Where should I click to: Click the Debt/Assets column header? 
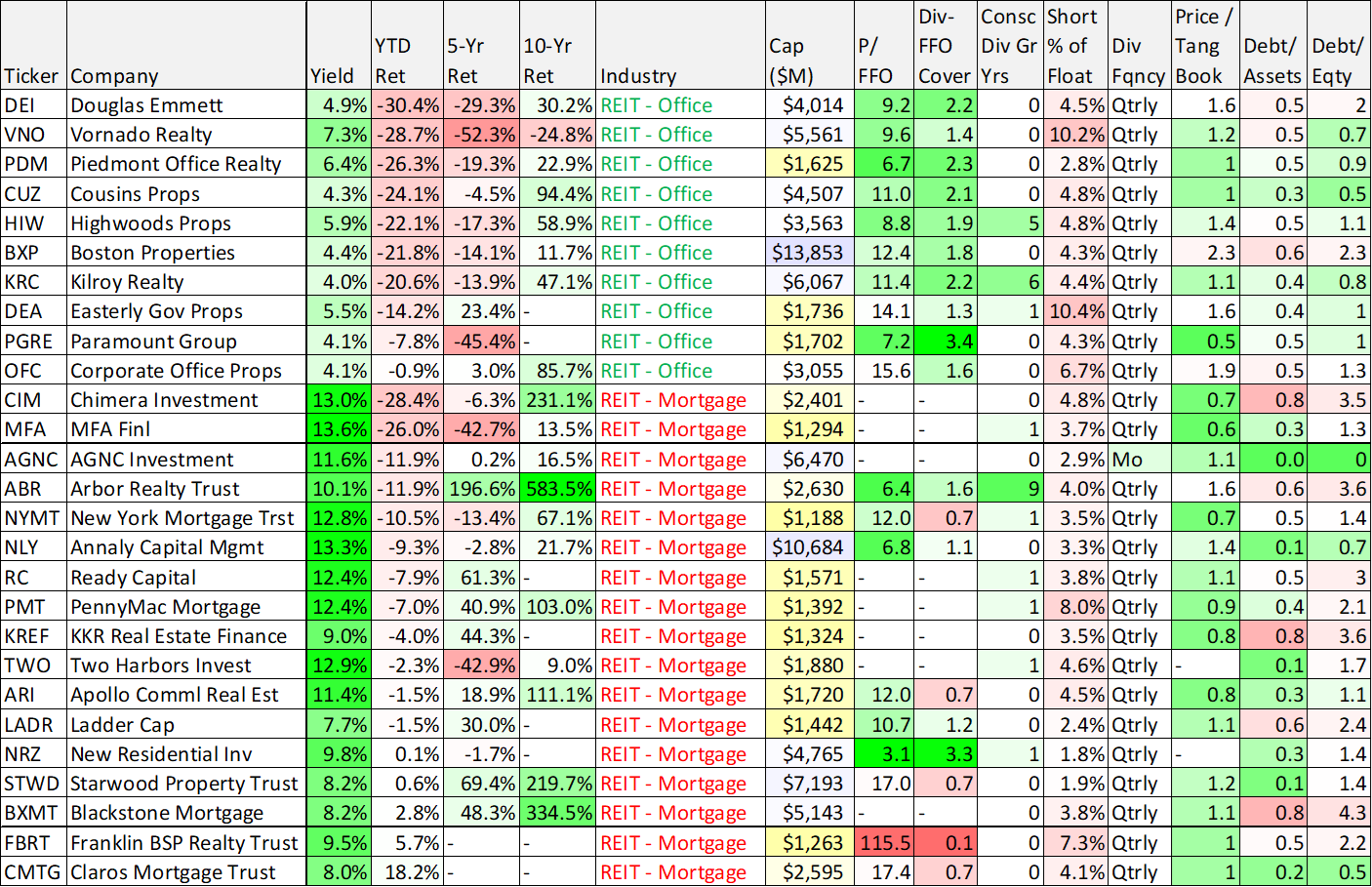[1273, 46]
